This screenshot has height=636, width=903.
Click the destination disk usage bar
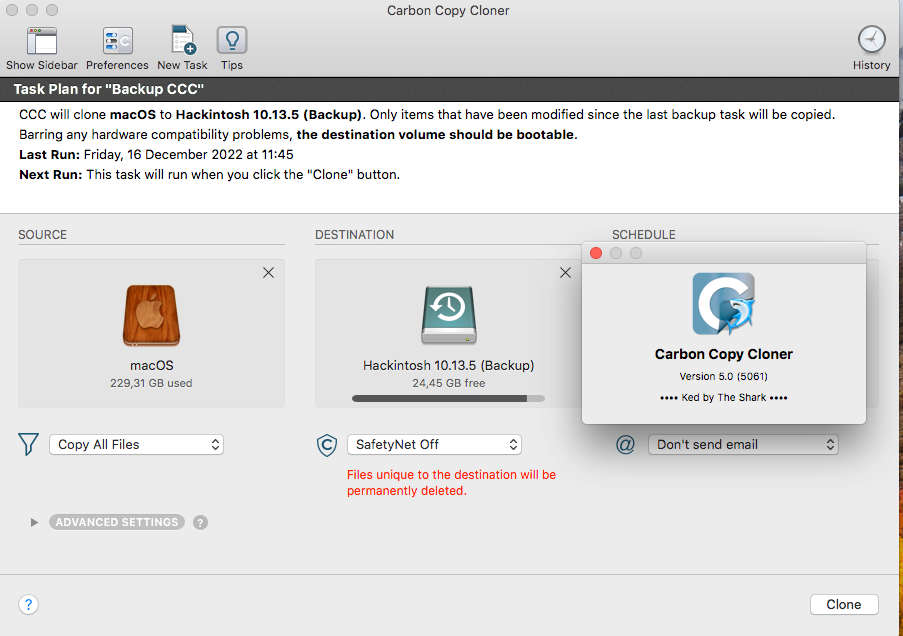448,398
